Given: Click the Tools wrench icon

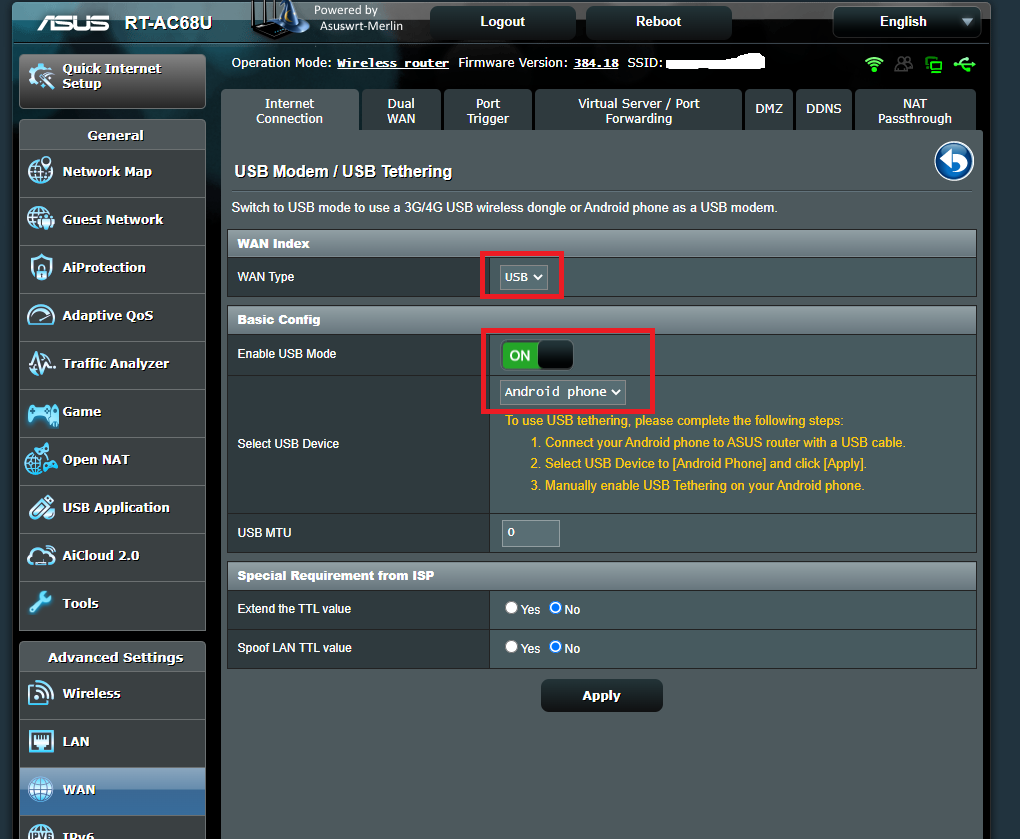Looking at the screenshot, I should [x=40, y=603].
